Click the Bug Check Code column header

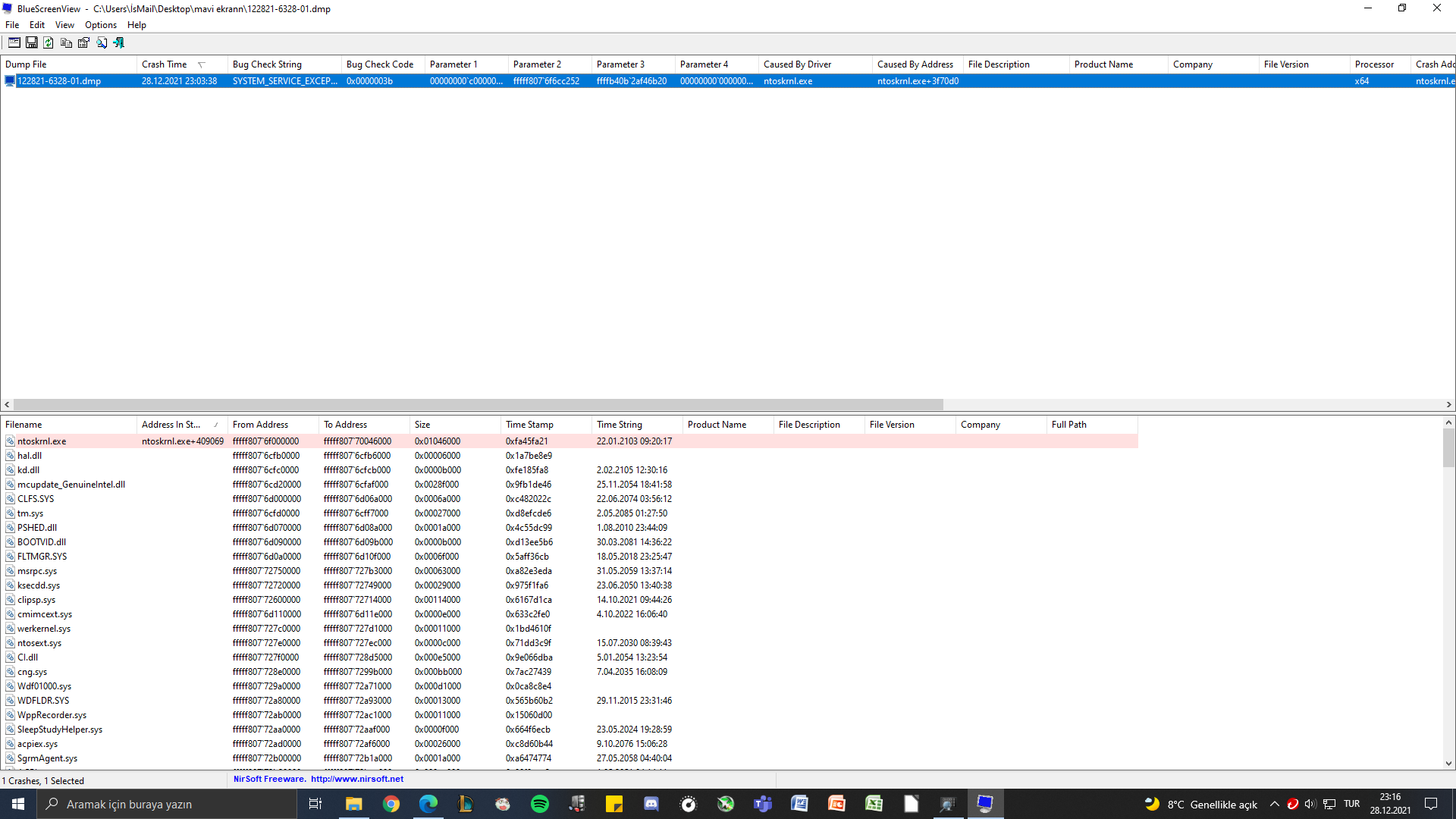point(380,64)
